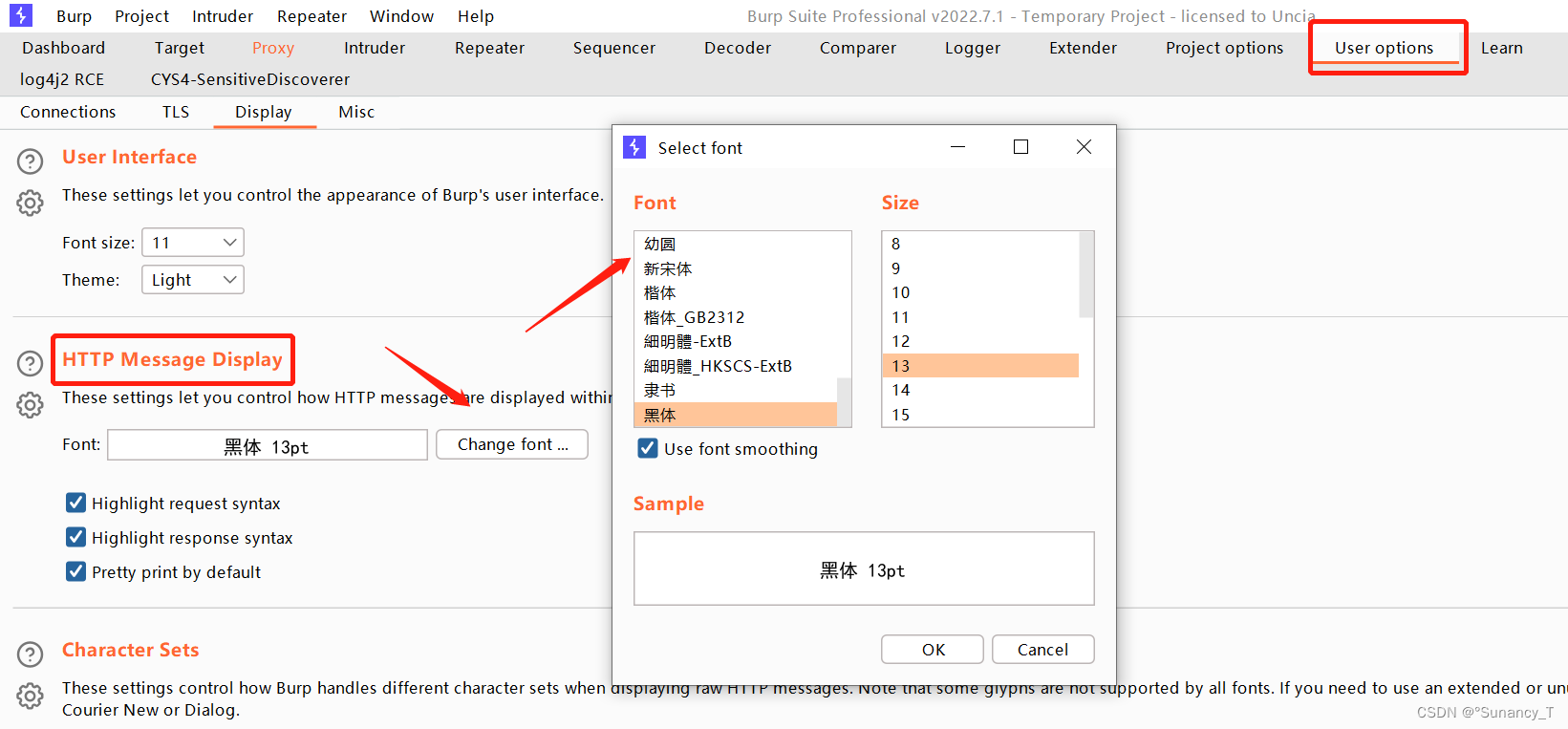
Task: Switch to the Target tab
Action: tap(180, 48)
